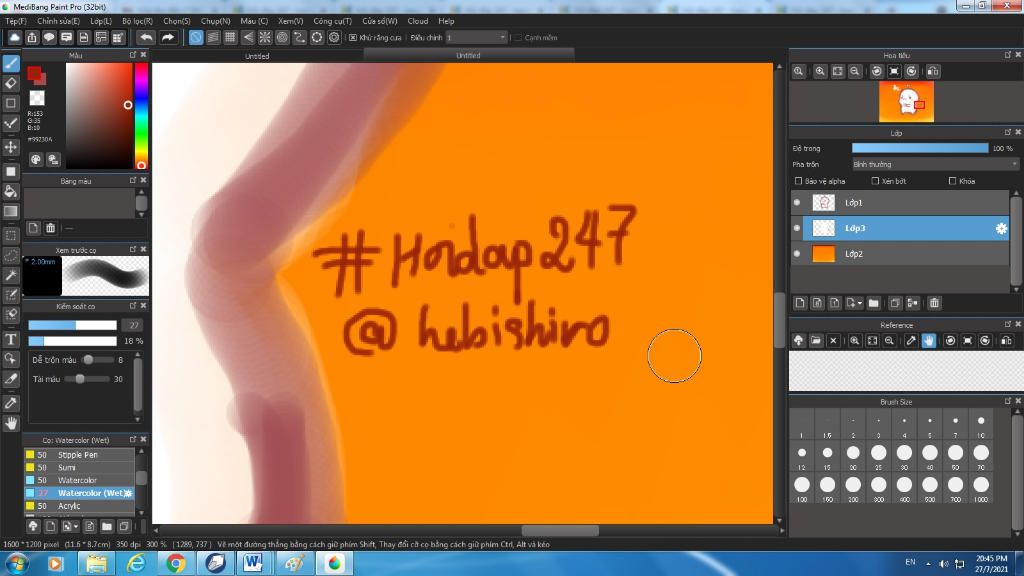Select the Acrylic brush
Screen dimensions: 1024x576
79,505
